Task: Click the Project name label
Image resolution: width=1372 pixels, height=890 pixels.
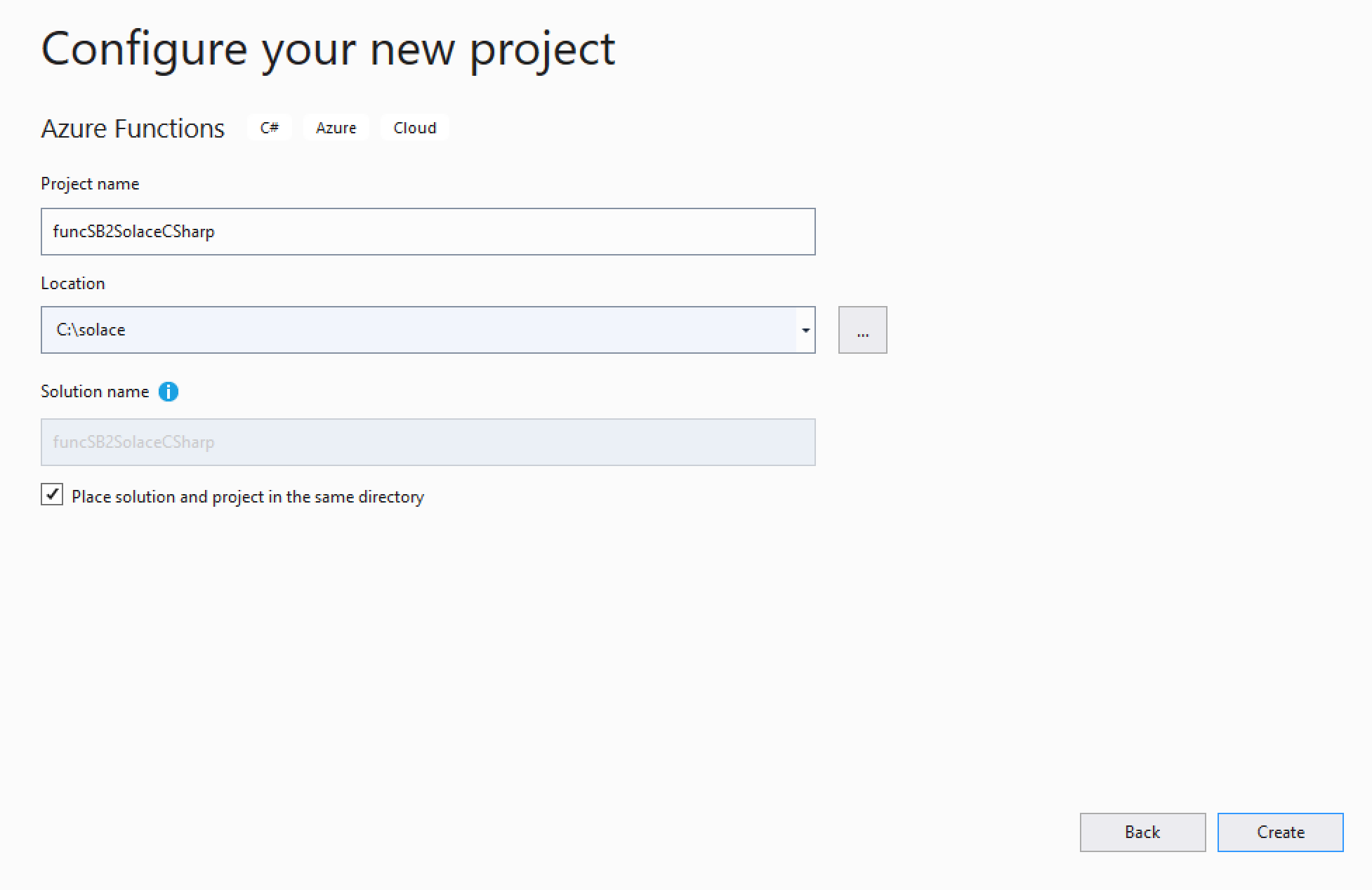Action: [90, 184]
